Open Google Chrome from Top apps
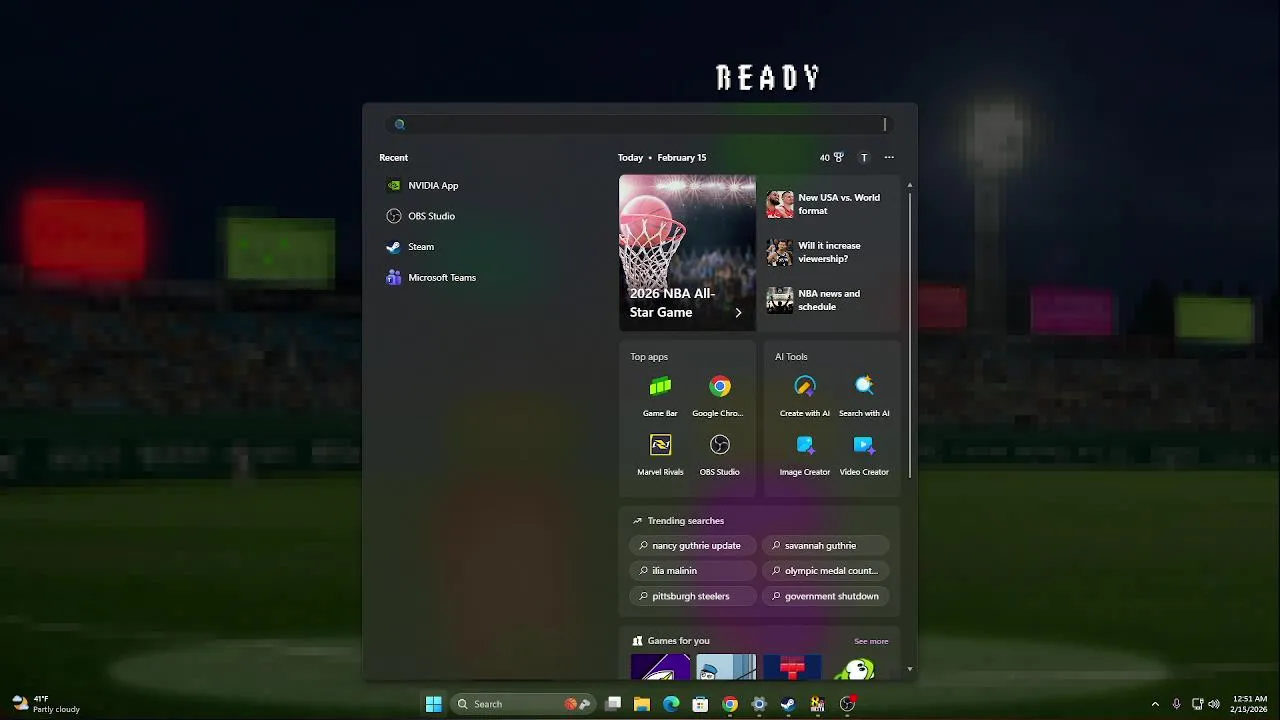This screenshot has width=1280, height=720. point(719,396)
